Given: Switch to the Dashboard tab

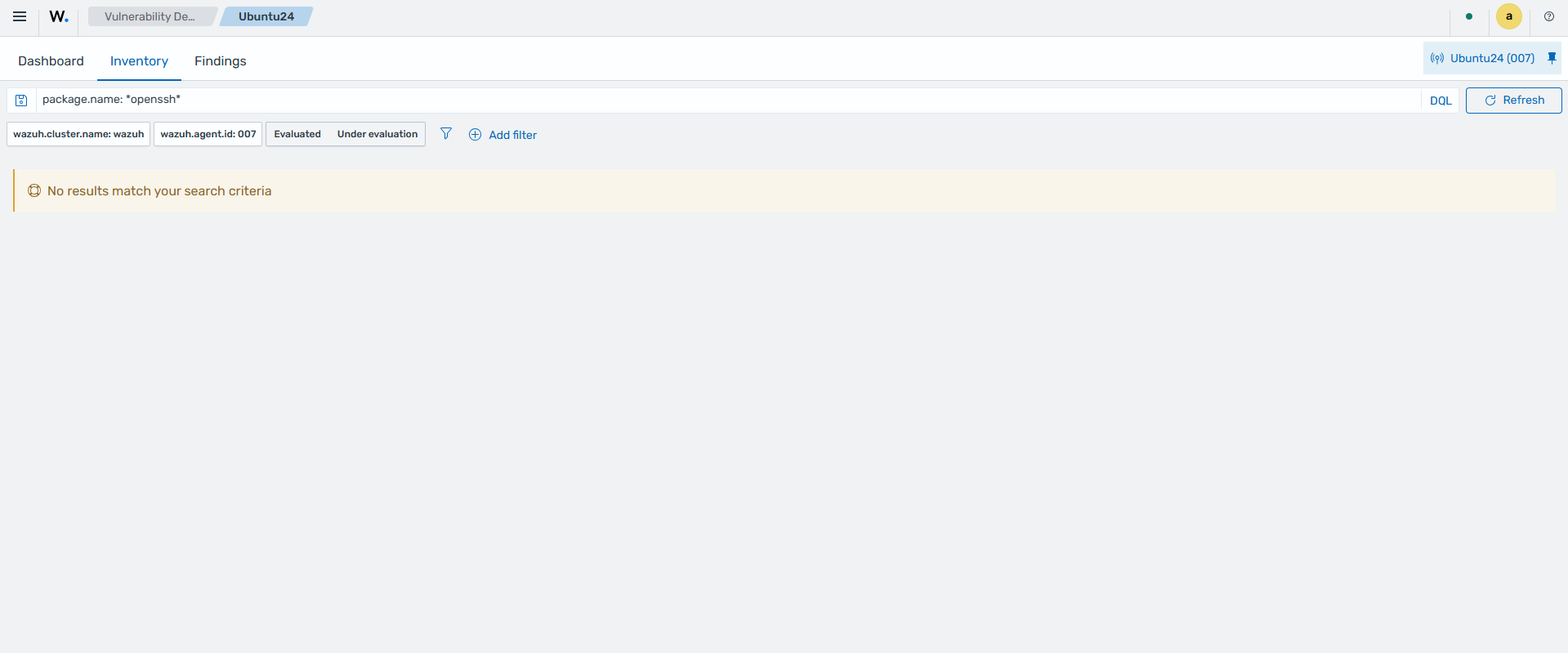Looking at the screenshot, I should click(x=51, y=61).
